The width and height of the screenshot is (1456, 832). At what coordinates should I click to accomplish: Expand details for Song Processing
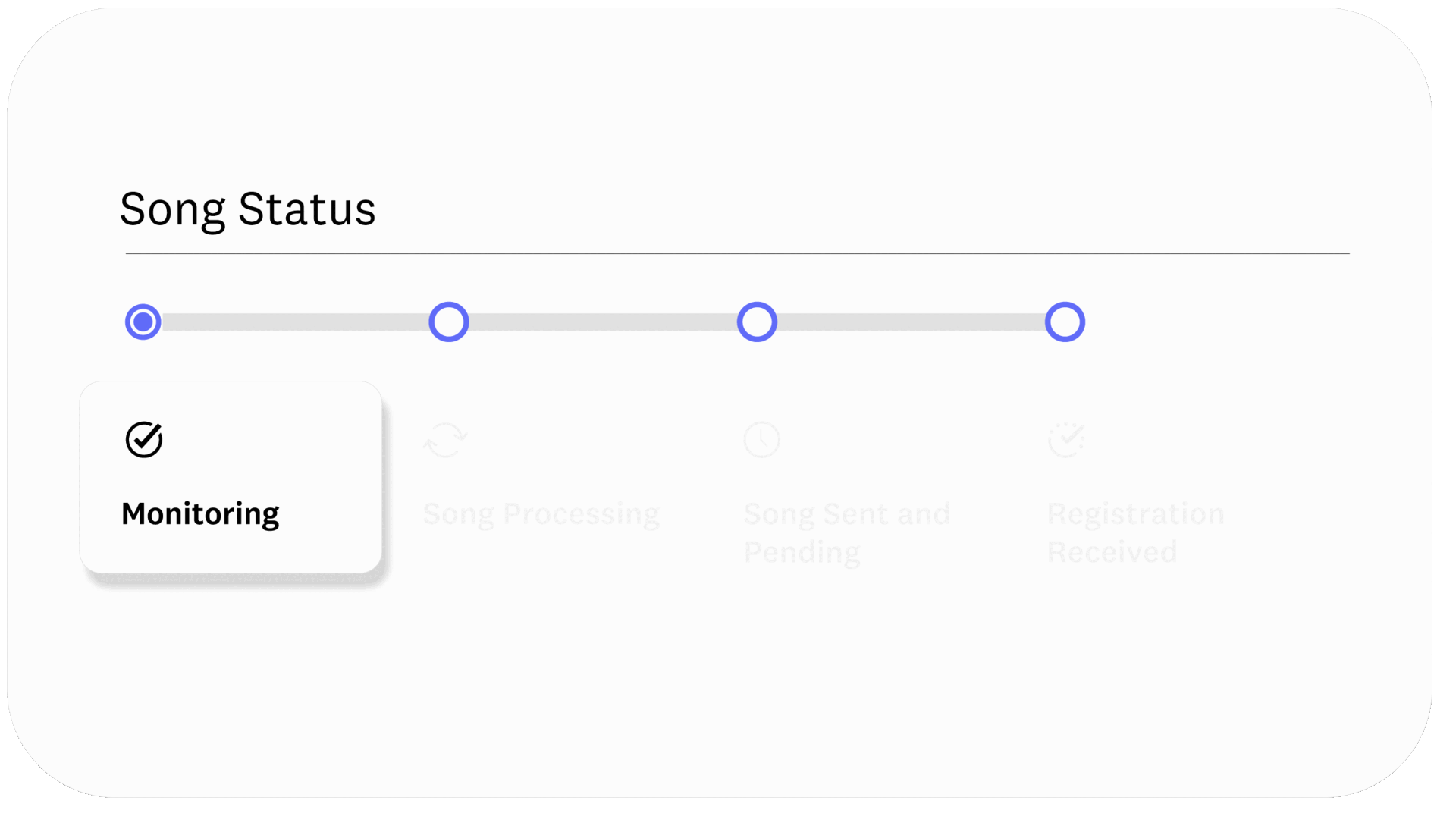(x=541, y=513)
